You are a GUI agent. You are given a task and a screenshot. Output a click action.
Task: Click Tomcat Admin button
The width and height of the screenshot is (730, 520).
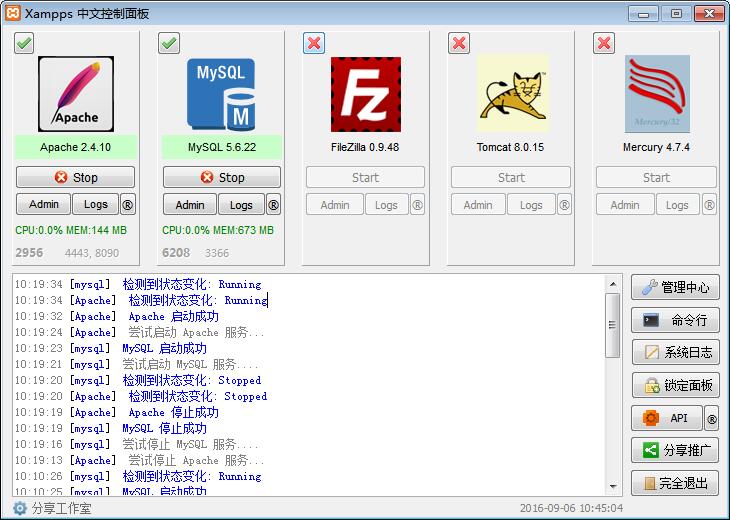coord(478,204)
